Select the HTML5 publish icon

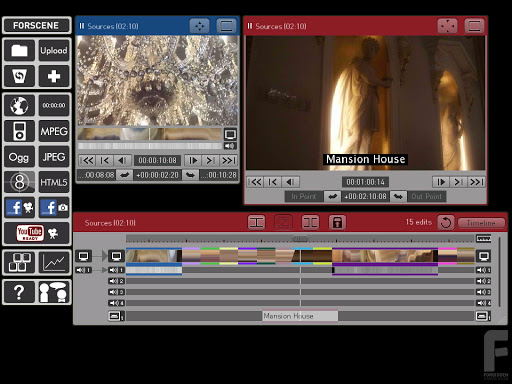(54, 182)
